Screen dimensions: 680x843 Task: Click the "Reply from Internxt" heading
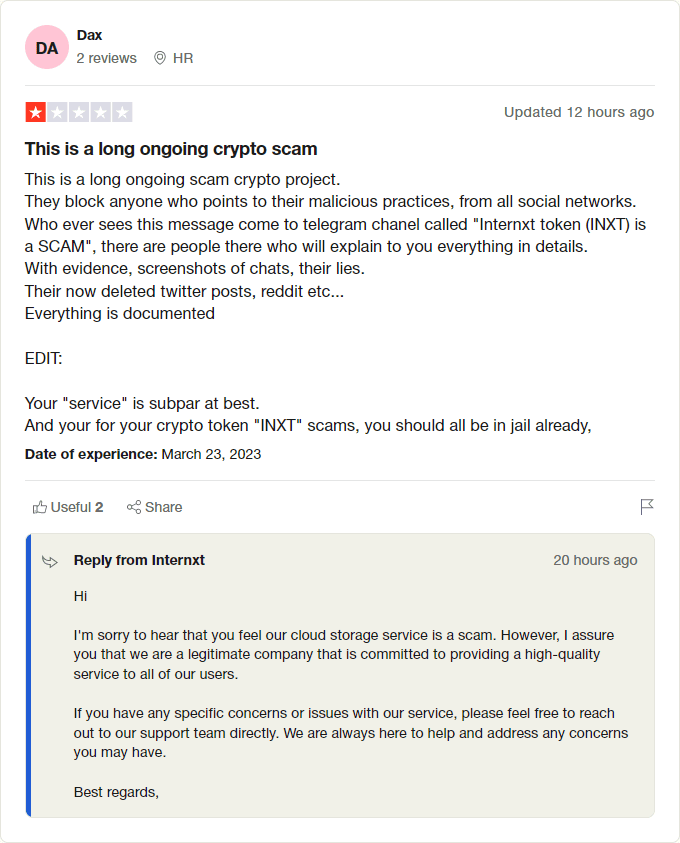139,560
